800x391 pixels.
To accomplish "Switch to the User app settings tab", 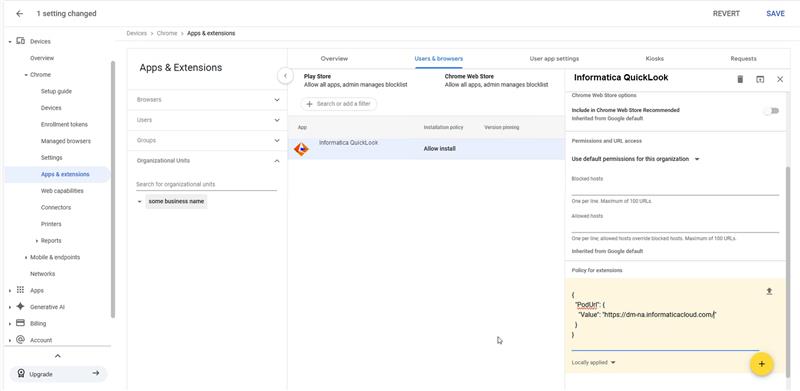I will click(554, 59).
